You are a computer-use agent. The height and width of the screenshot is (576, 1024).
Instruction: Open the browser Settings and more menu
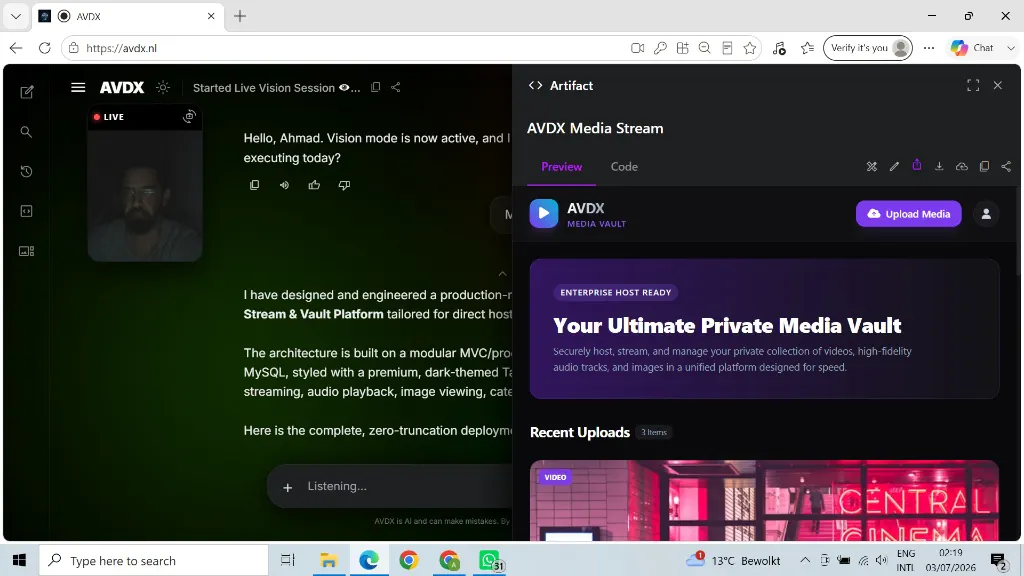click(x=929, y=48)
